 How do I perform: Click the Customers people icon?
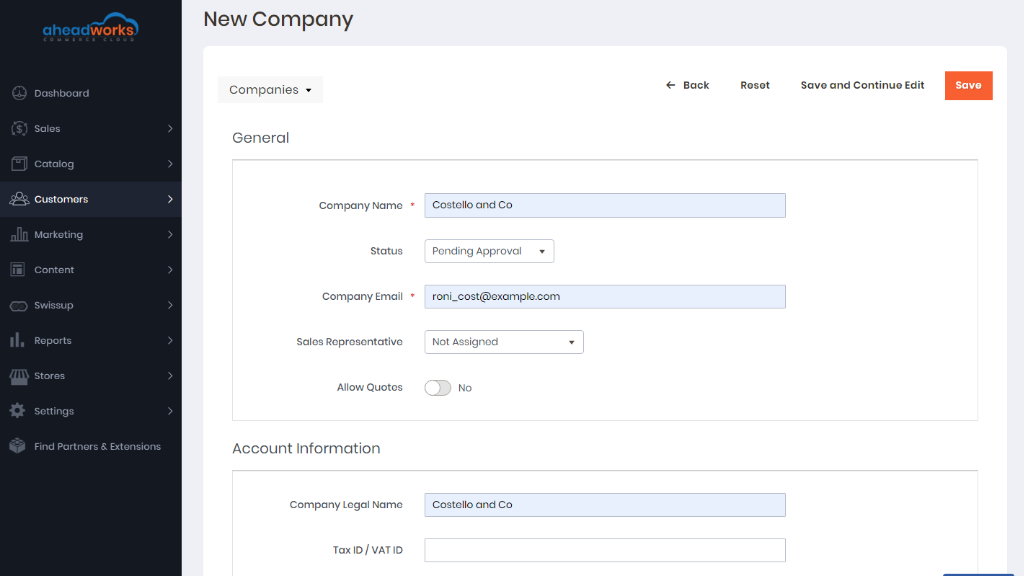point(19,199)
